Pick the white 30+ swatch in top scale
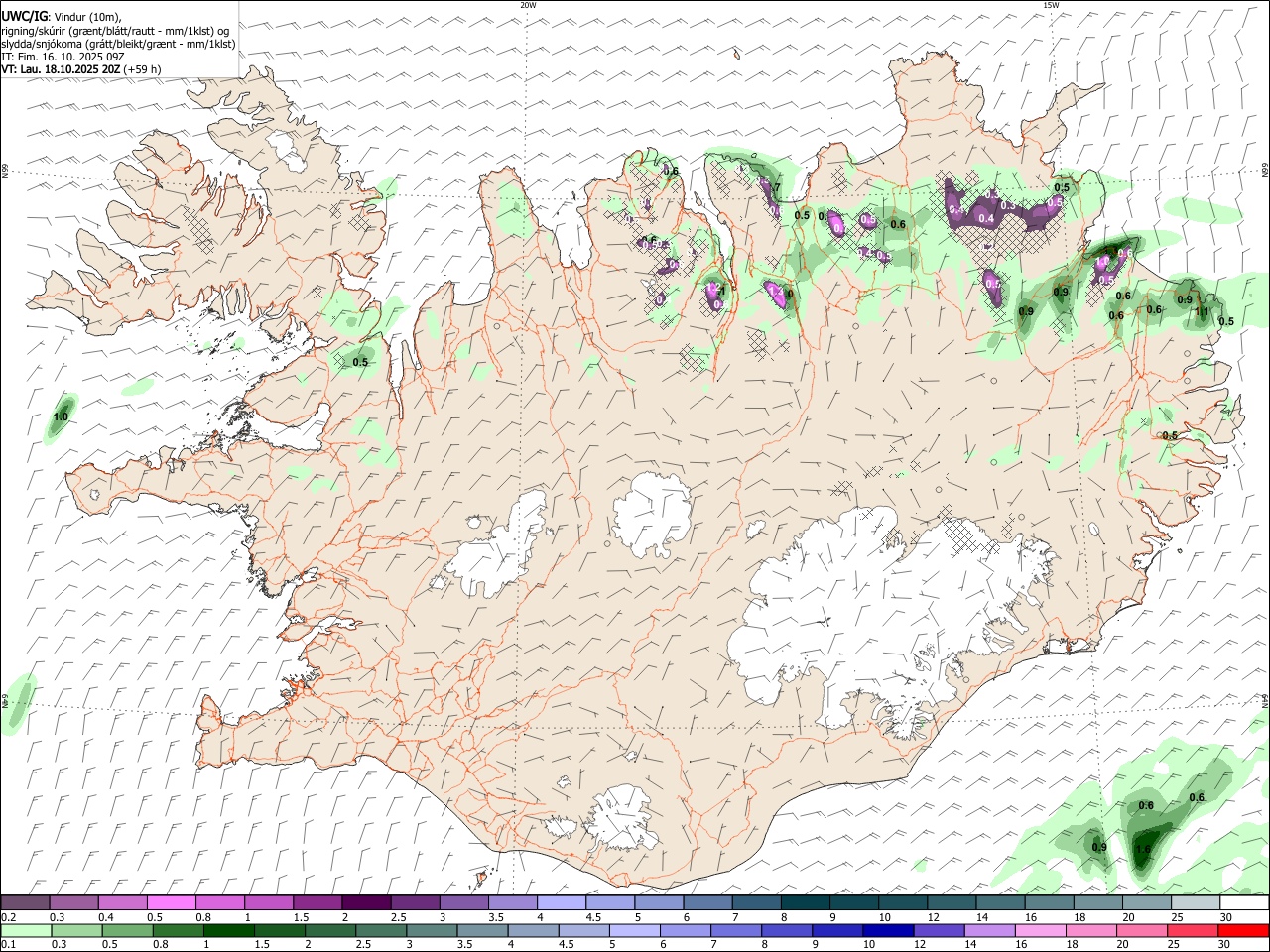The image size is (1270, 952). click(x=1244, y=903)
